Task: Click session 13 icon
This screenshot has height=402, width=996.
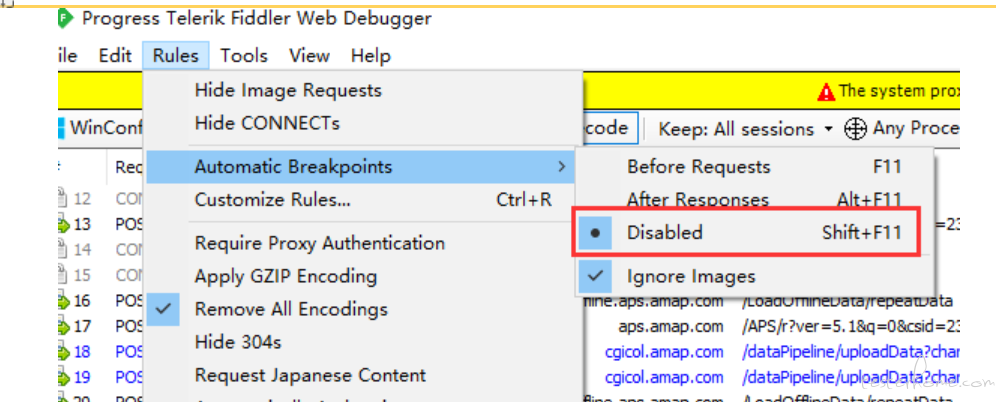Action: pos(63,224)
